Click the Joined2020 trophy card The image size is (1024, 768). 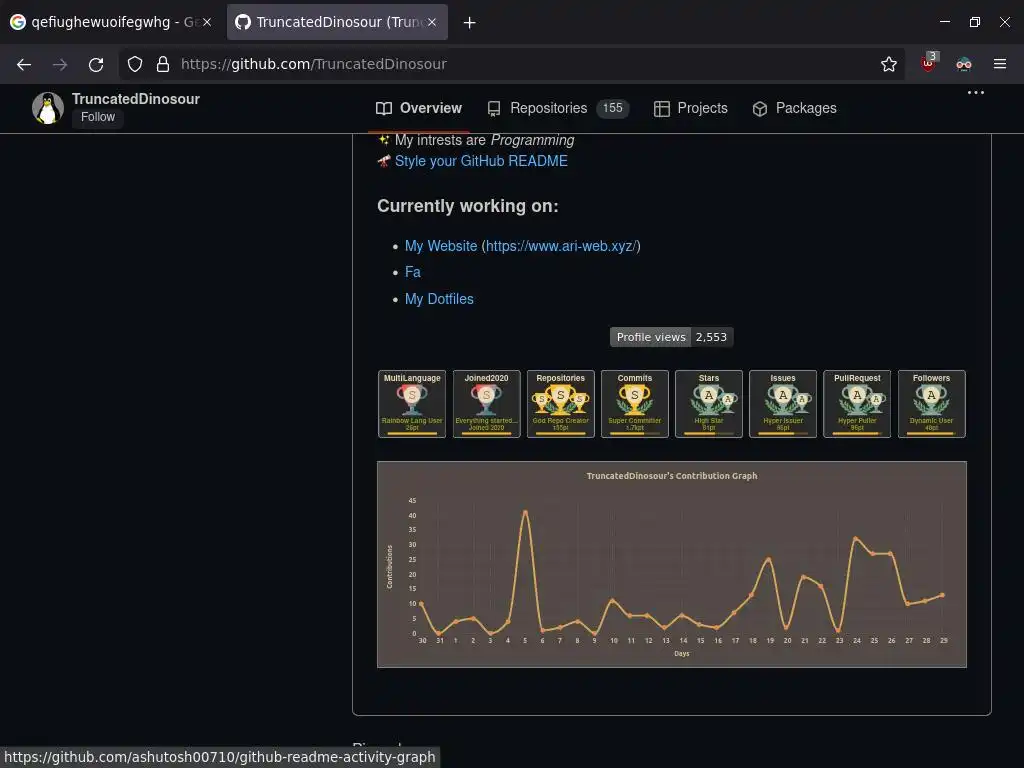[x=487, y=404]
